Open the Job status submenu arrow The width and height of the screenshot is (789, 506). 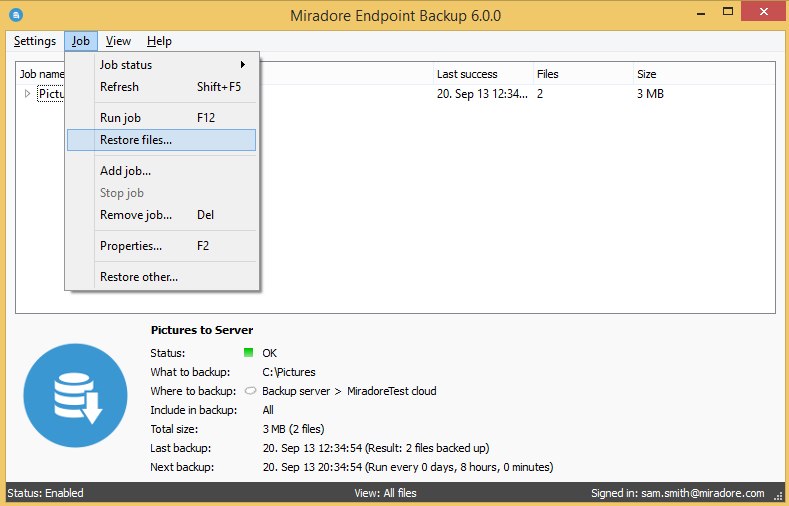(243, 64)
